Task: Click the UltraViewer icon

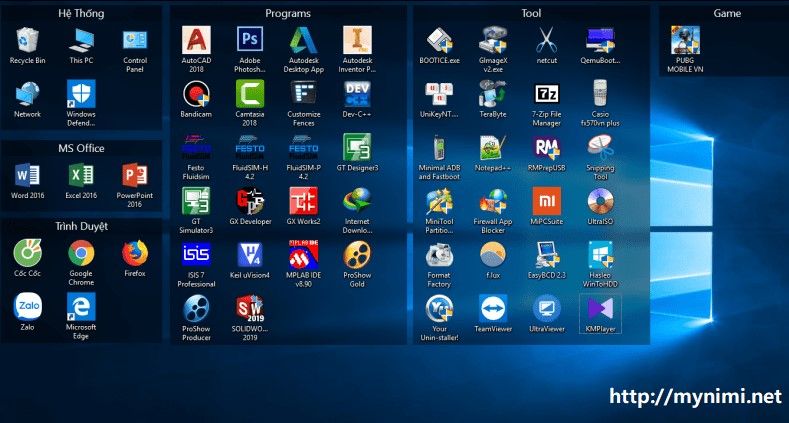Action: [546, 309]
